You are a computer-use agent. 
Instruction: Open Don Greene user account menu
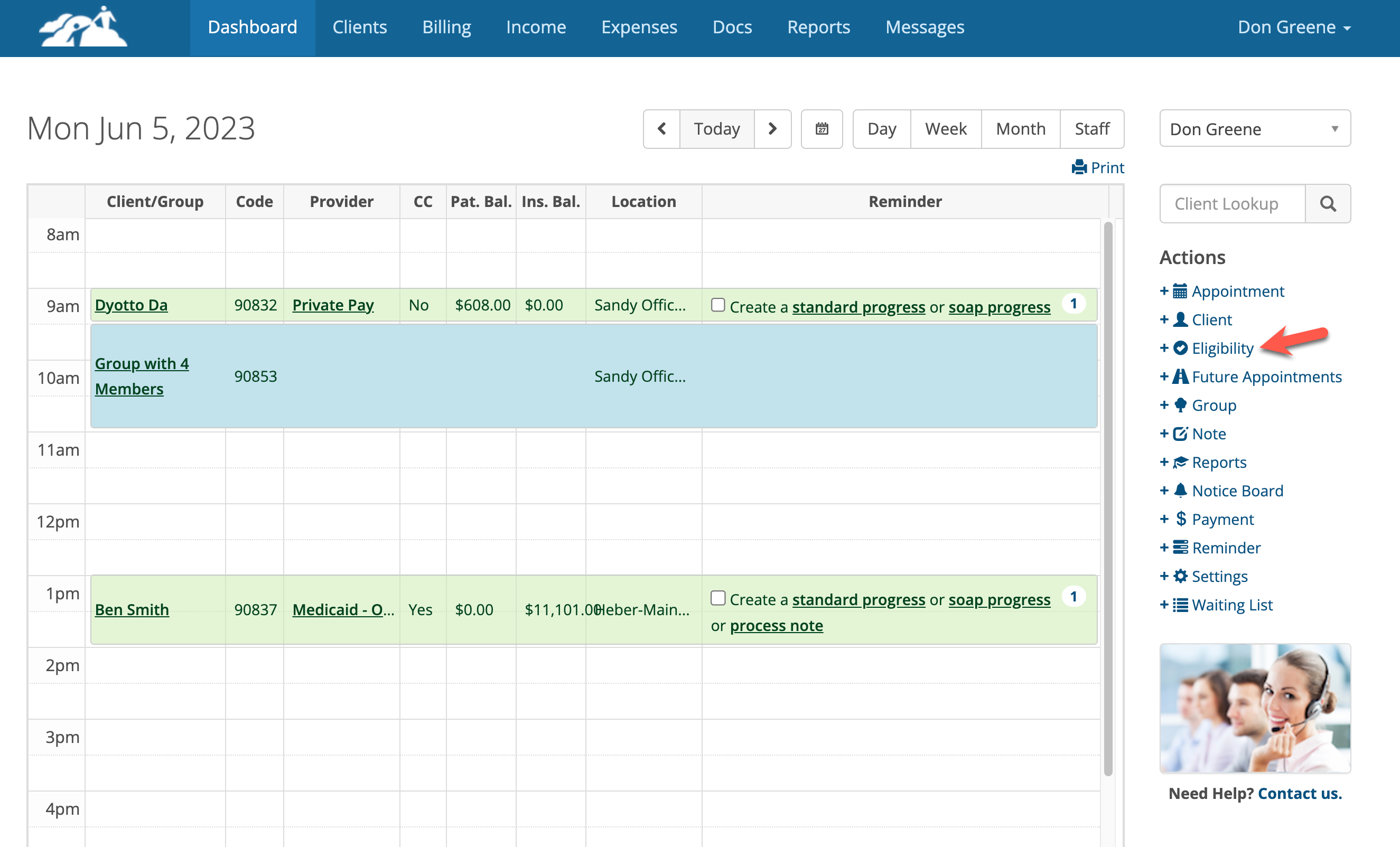point(1294,27)
